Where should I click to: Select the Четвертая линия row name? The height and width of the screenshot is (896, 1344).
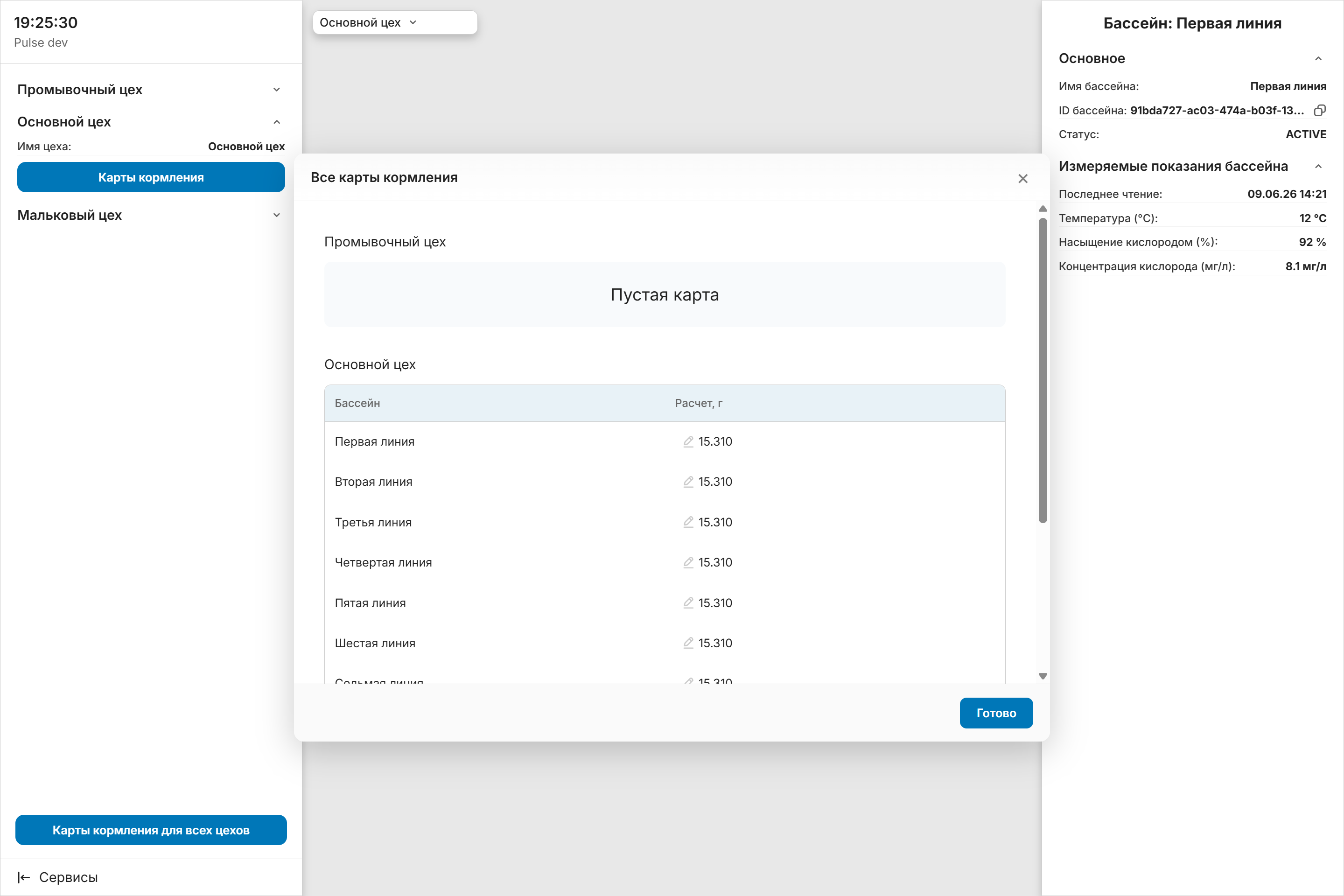[384, 562]
